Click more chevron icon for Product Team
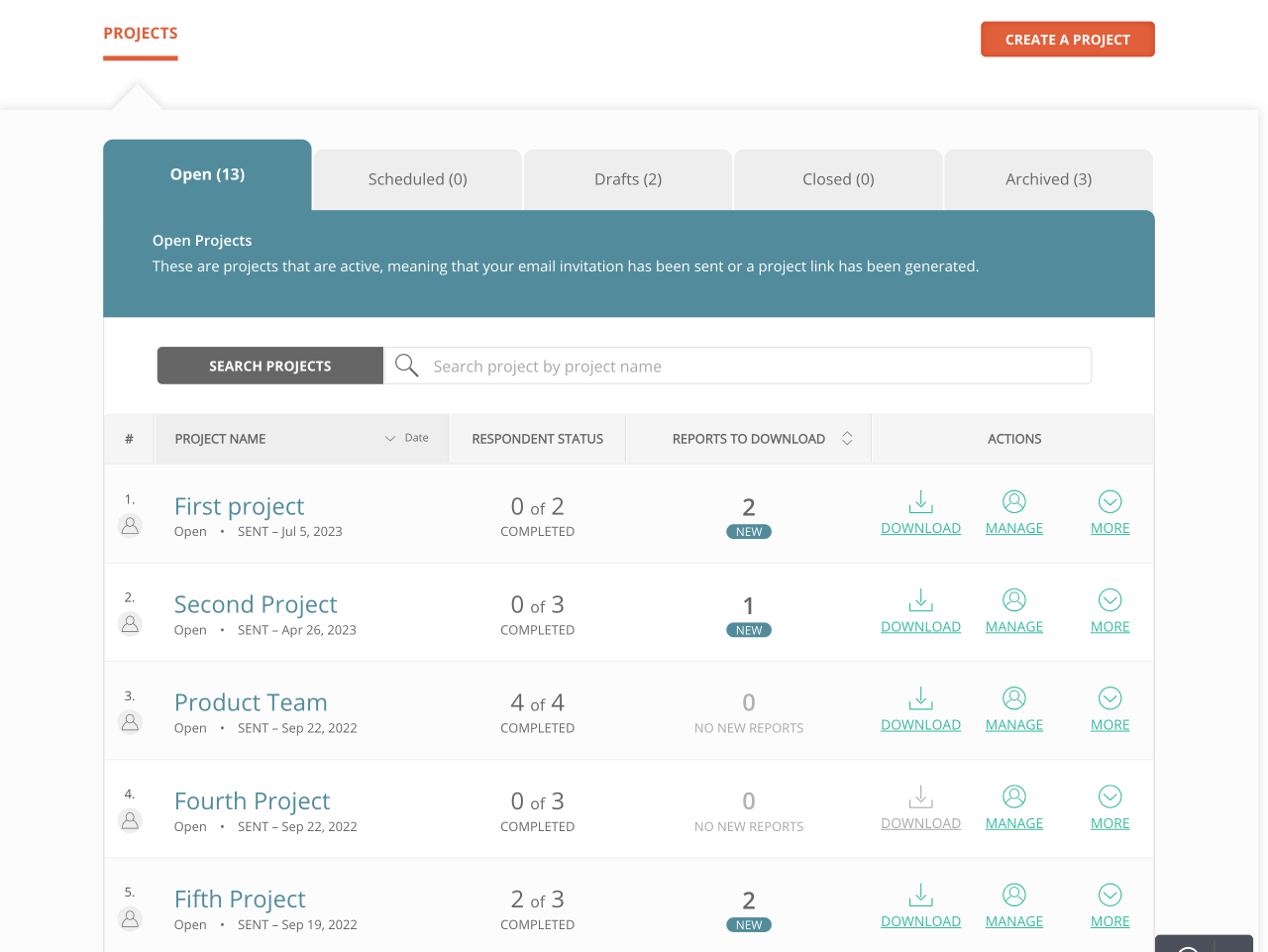 click(x=1110, y=697)
